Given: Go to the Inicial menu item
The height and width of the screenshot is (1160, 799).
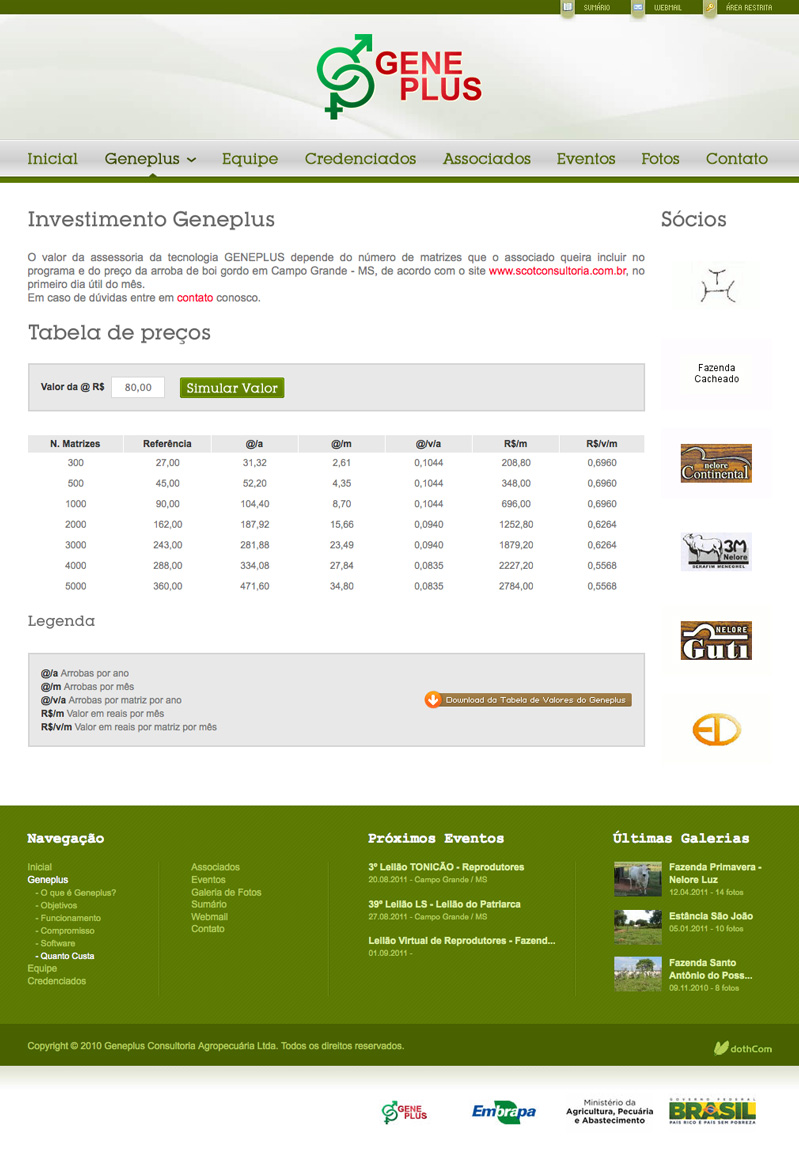Looking at the screenshot, I should pos(53,158).
